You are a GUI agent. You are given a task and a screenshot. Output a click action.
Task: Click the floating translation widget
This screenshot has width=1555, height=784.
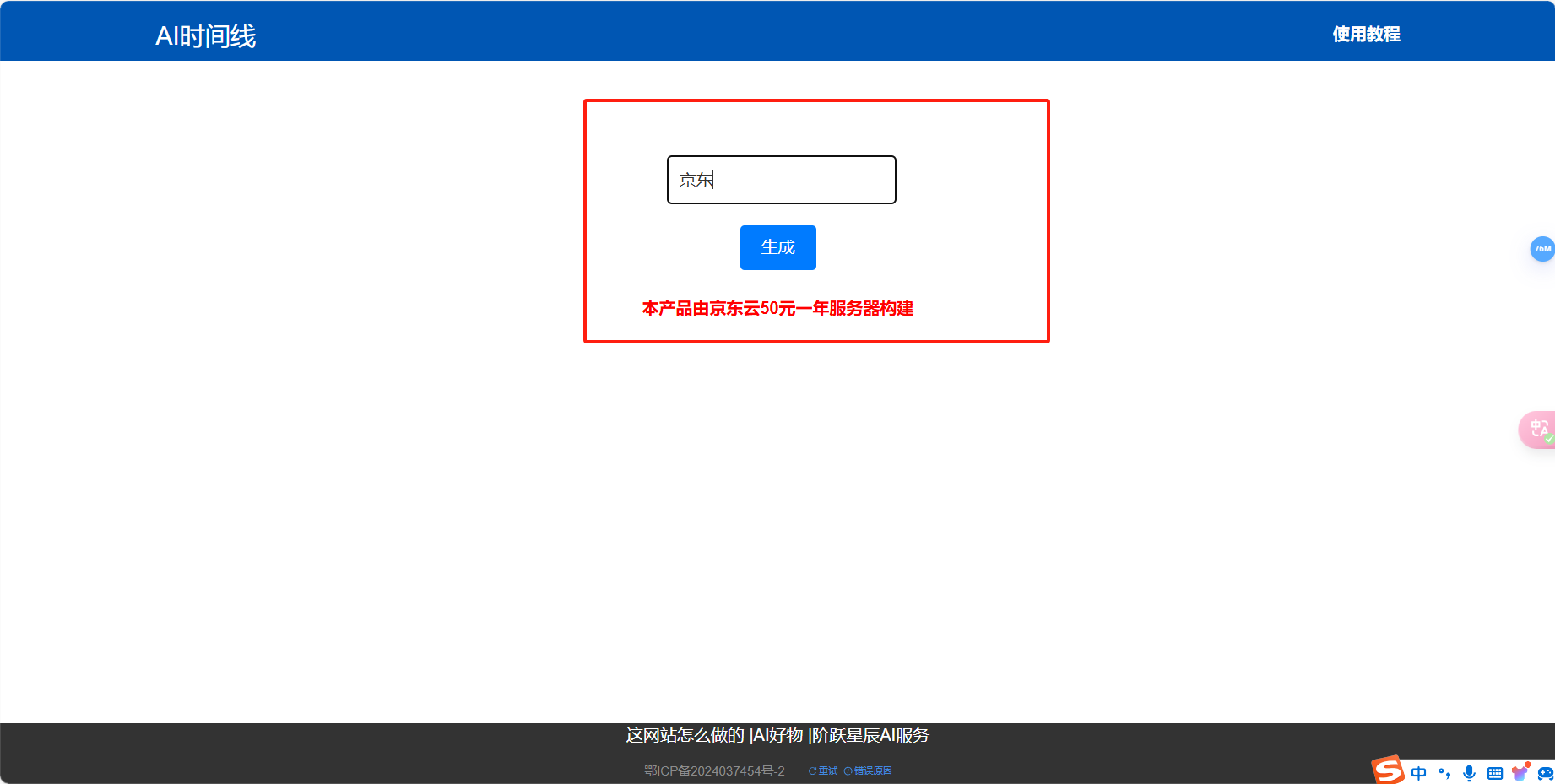click(1538, 430)
